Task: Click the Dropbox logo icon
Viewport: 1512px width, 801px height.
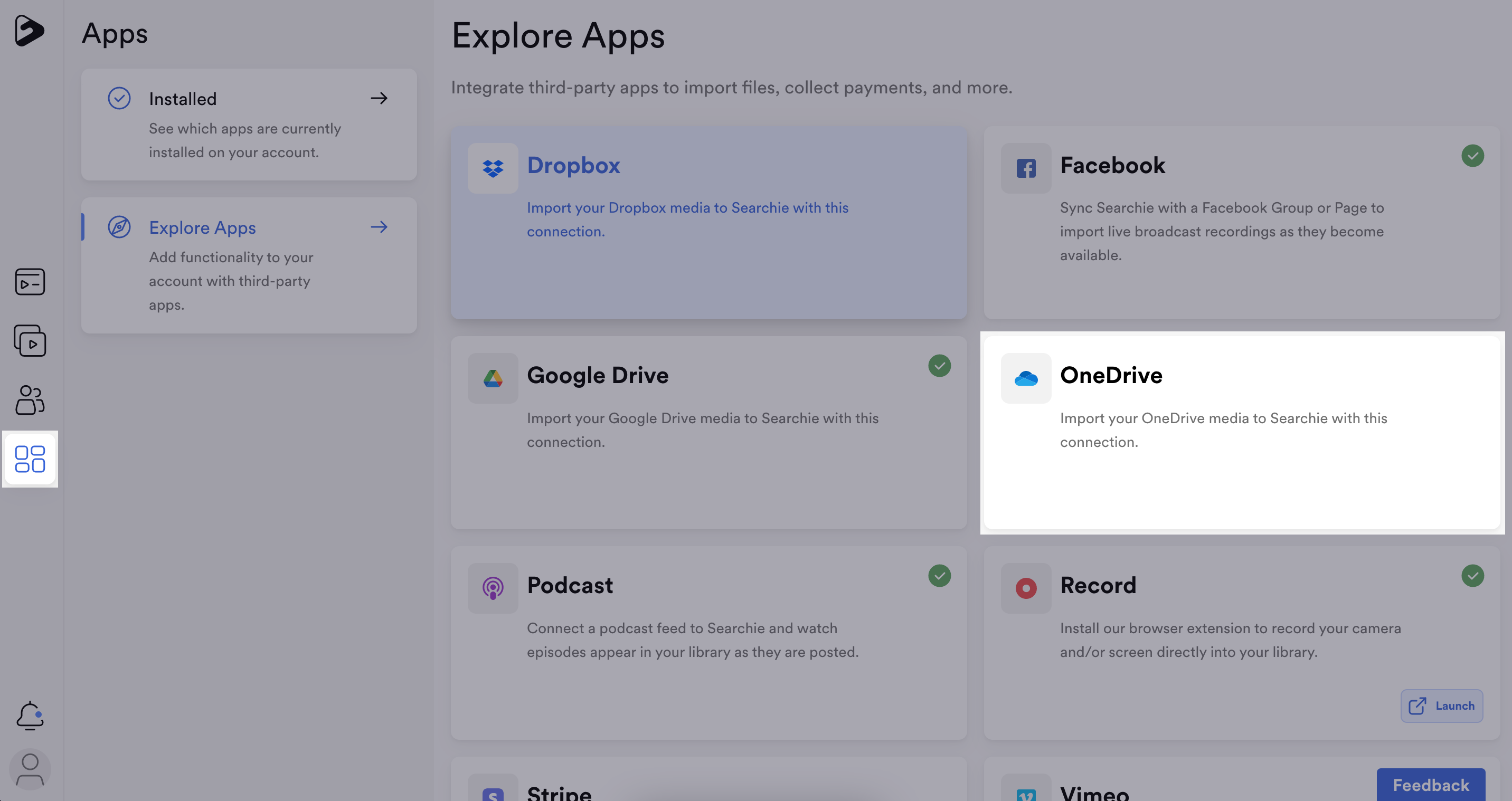Action: click(x=493, y=168)
